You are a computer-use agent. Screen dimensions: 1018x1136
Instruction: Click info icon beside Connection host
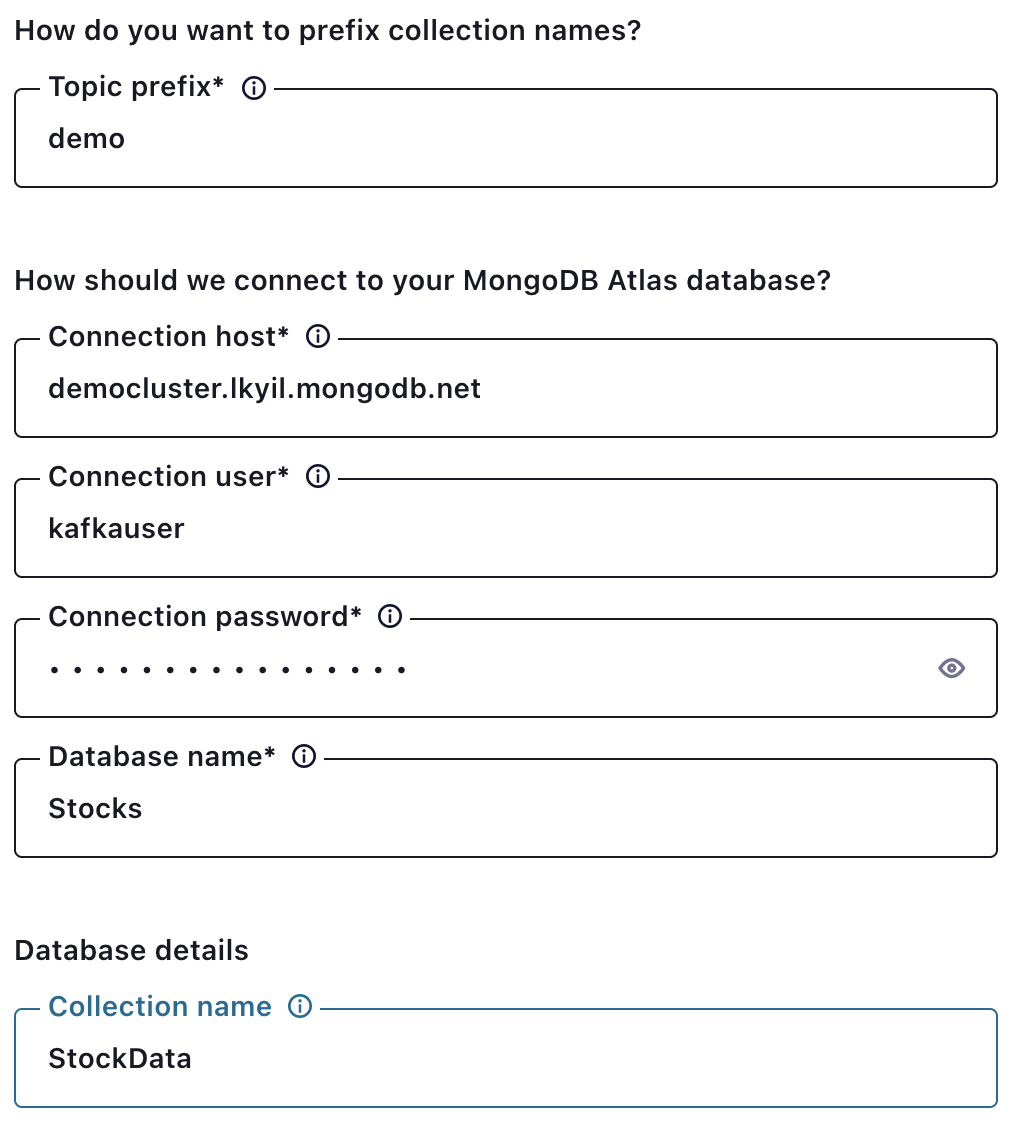click(317, 338)
